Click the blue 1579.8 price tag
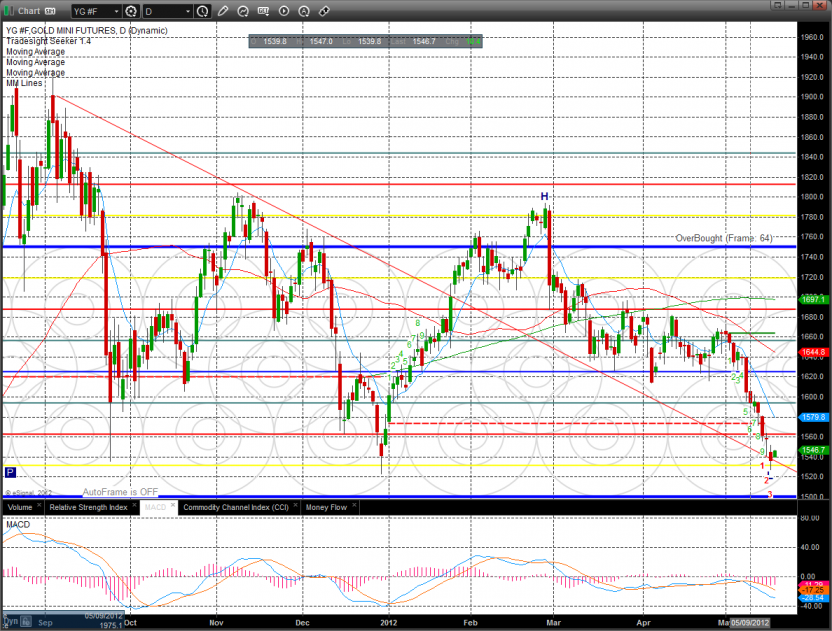Viewport: 832px width, 631px height. tap(812, 417)
